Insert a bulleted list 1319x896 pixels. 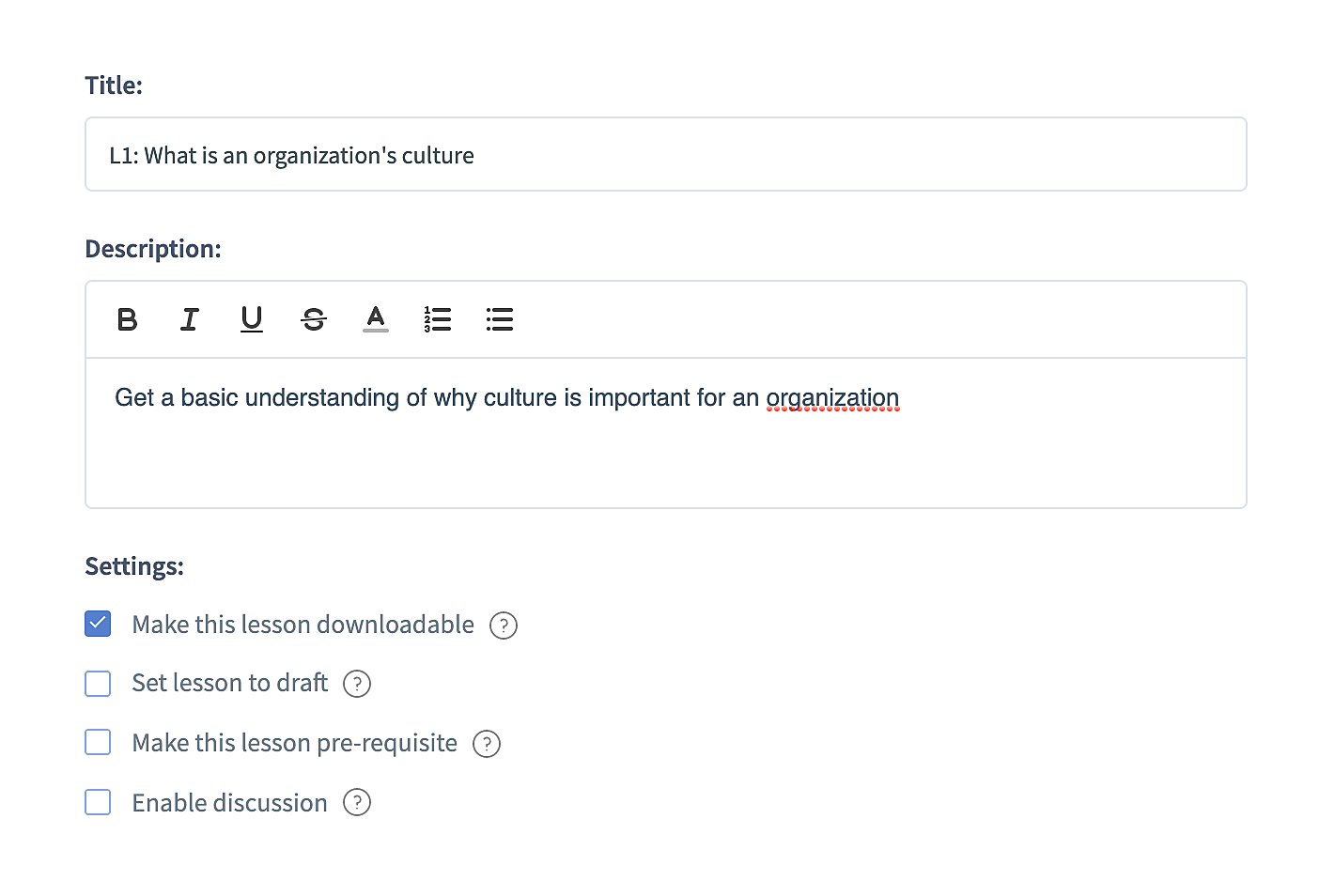pos(500,320)
